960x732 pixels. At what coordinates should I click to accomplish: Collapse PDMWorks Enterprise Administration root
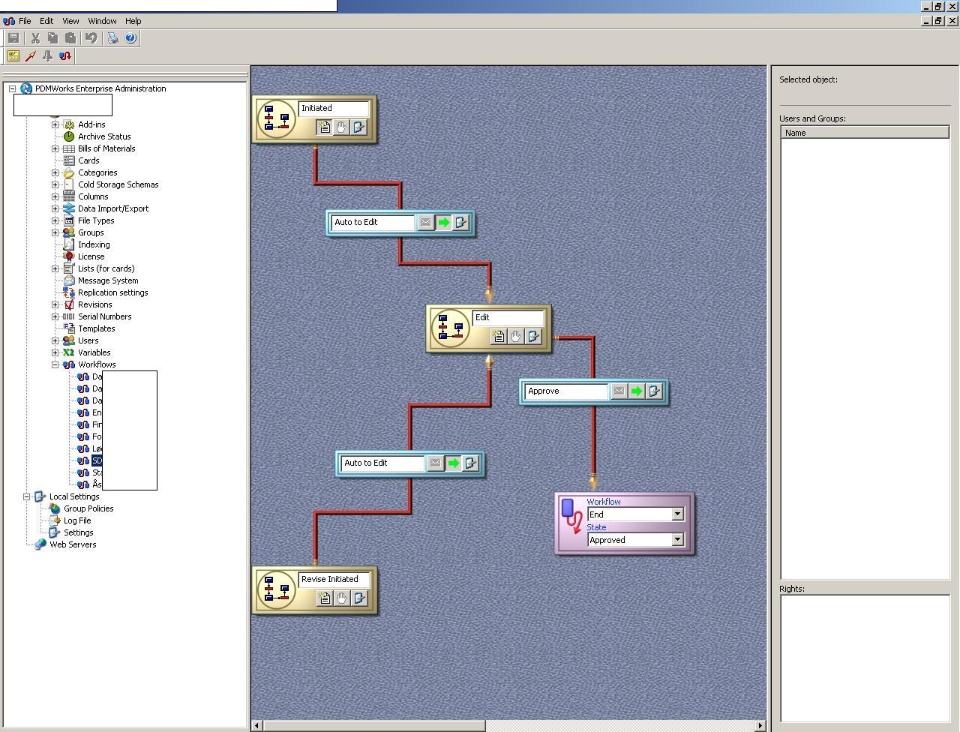(12, 89)
